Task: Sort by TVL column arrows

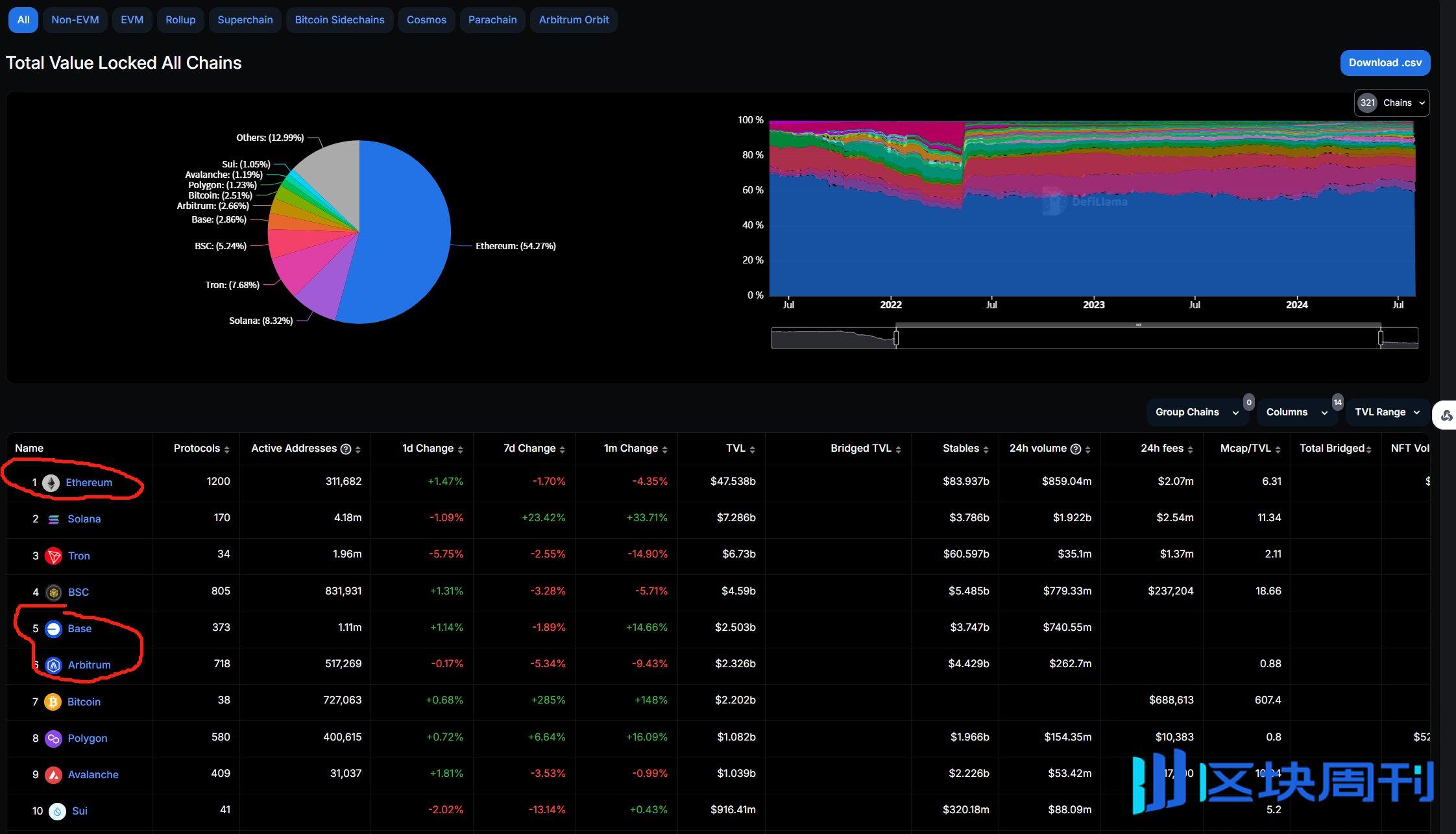Action: click(752, 449)
